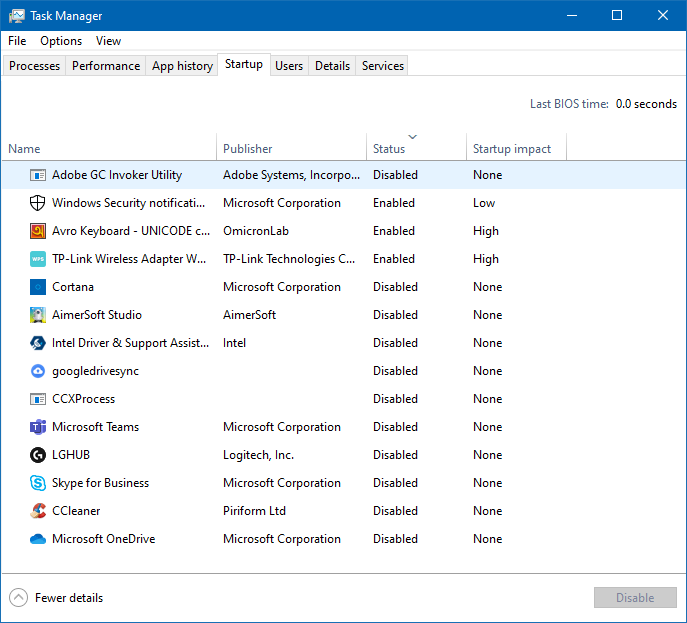Sort by the Startup impact column header
The width and height of the screenshot is (687, 623).
512,149
